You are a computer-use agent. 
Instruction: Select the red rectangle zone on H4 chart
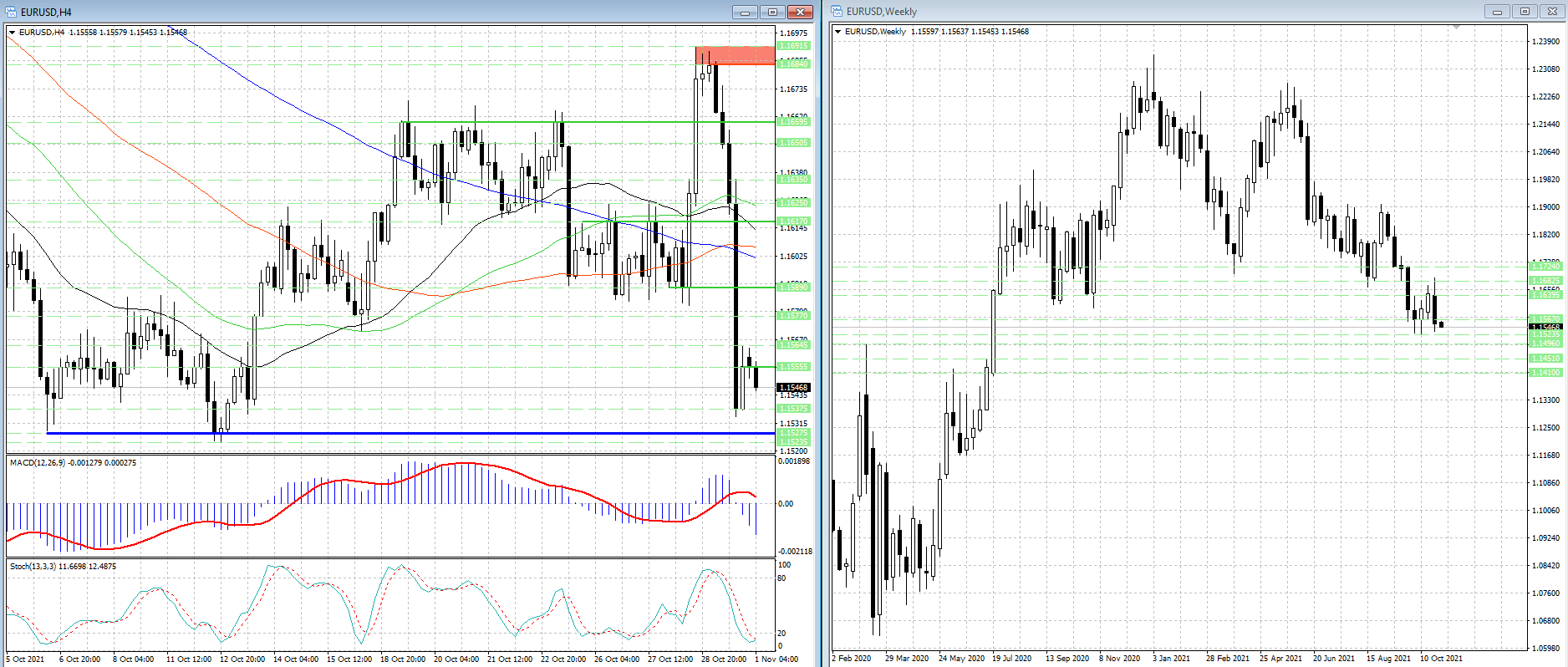(735, 55)
